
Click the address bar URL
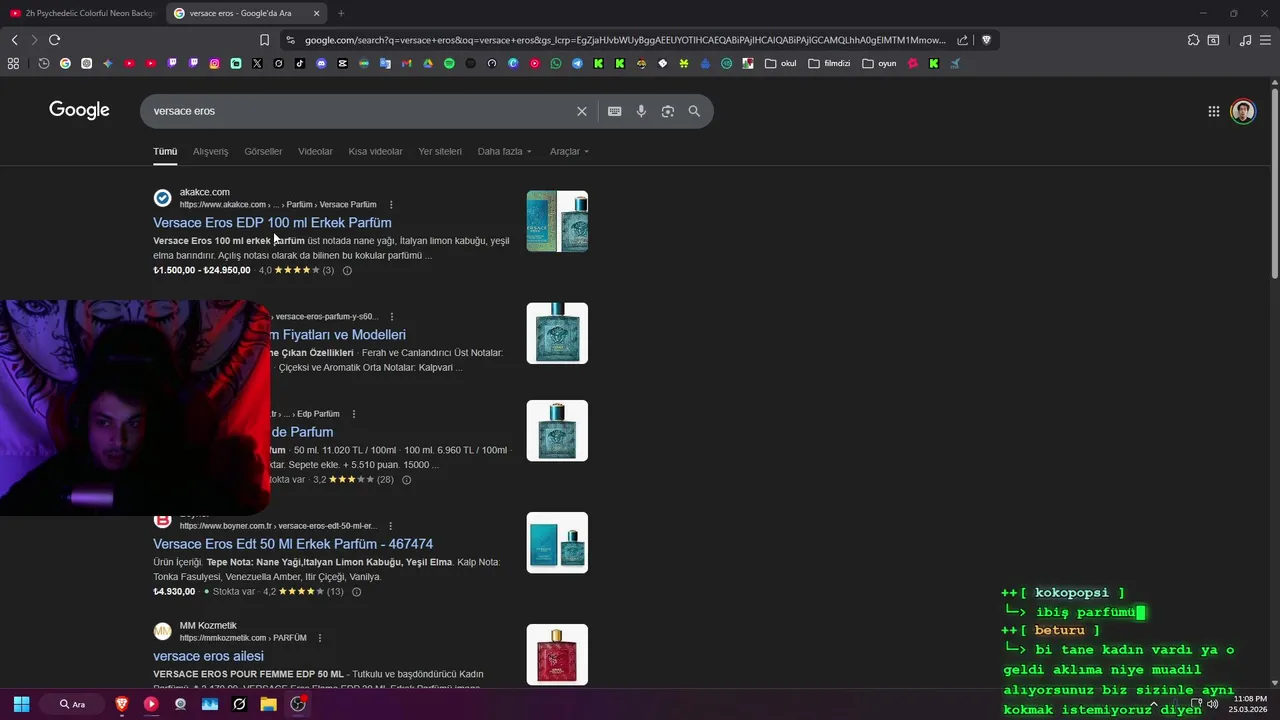(x=624, y=40)
